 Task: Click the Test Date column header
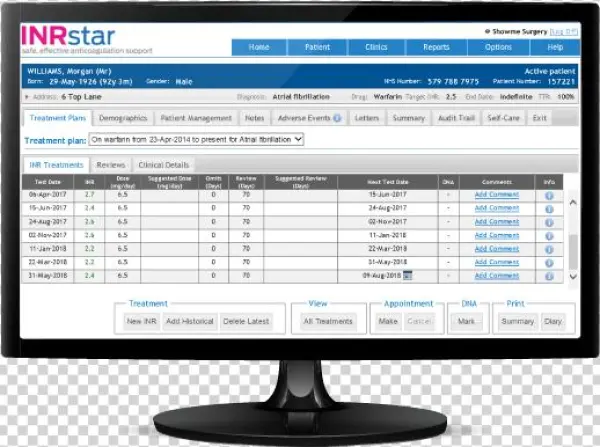(48, 182)
